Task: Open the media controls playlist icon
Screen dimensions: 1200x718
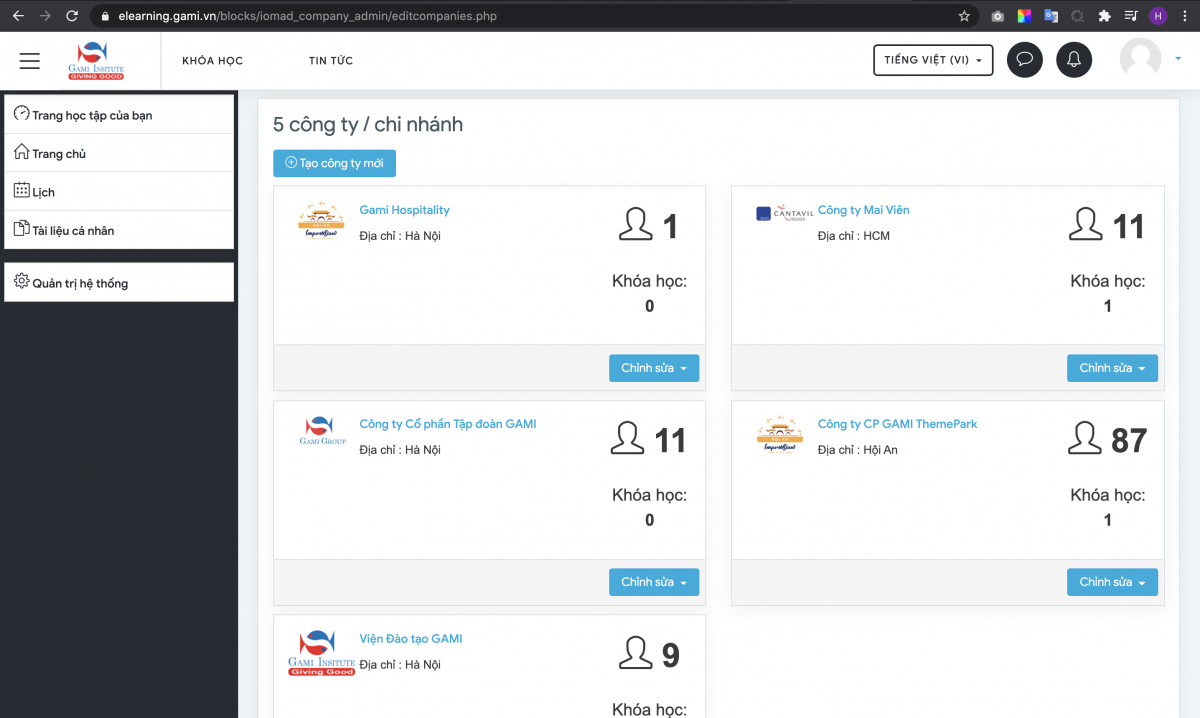Action: tap(1131, 16)
